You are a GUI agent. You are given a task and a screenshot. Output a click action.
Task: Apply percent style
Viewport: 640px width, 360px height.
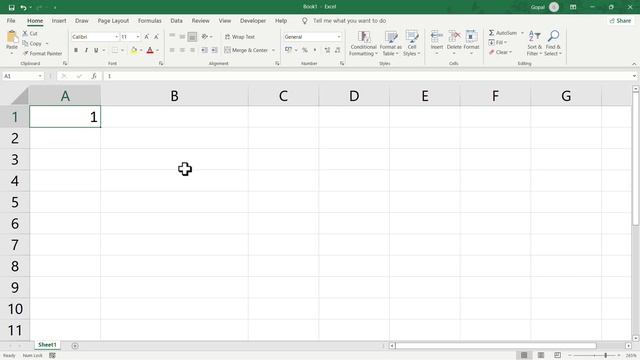click(x=305, y=50)
